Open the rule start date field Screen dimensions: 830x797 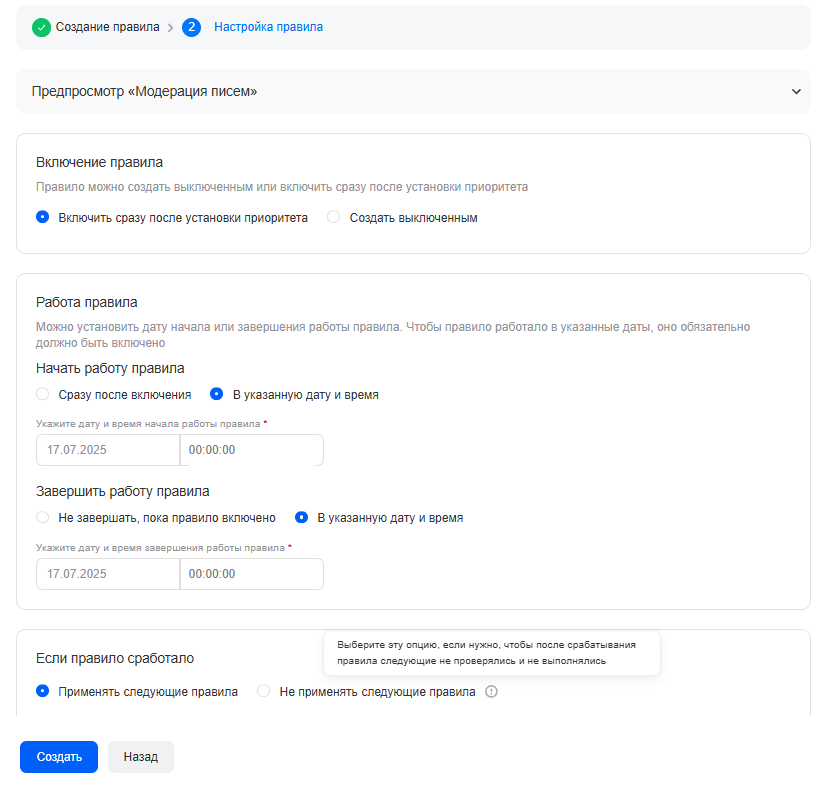coord(107,450)
